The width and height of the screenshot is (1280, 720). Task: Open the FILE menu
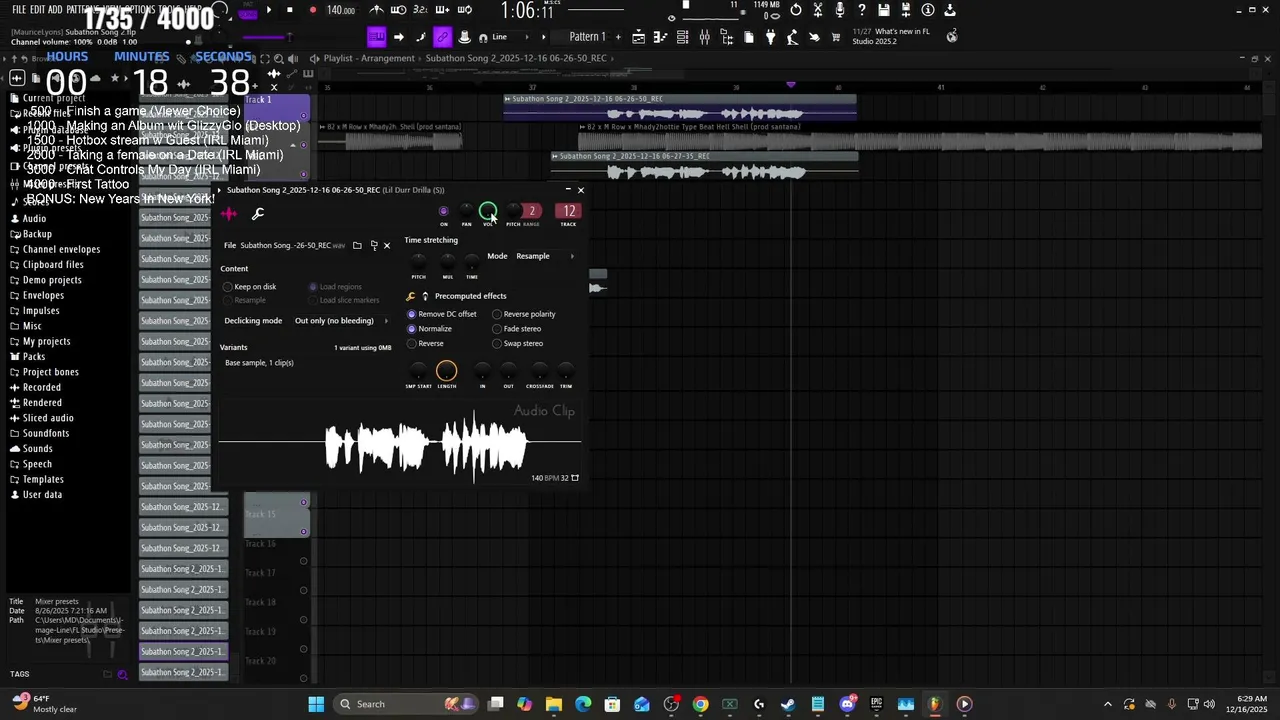pyautogui.click(x=19, y=10)
